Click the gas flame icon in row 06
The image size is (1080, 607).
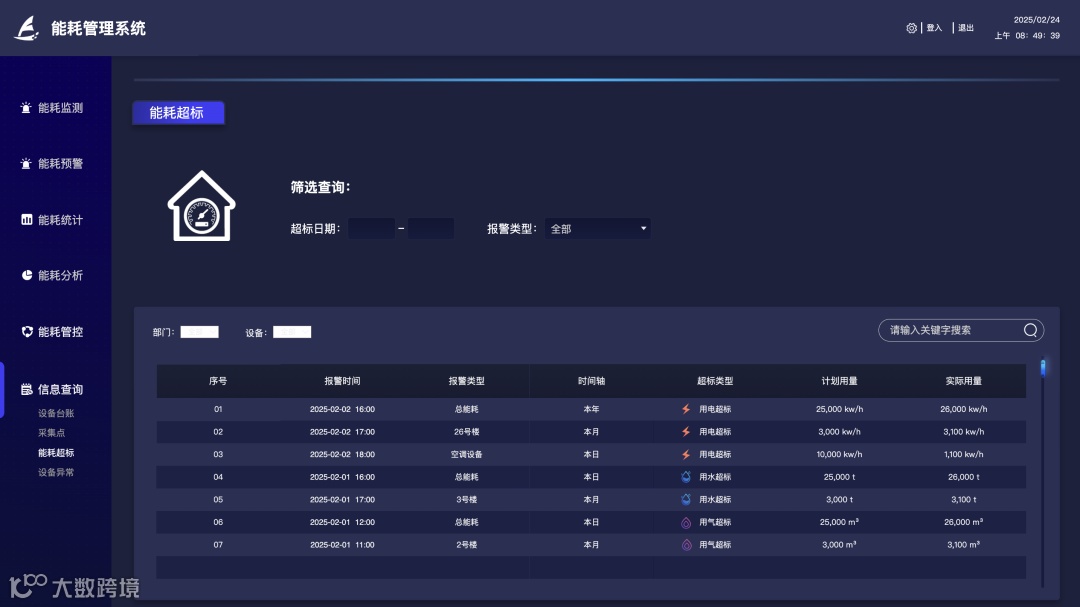click(x=686, y=522)
